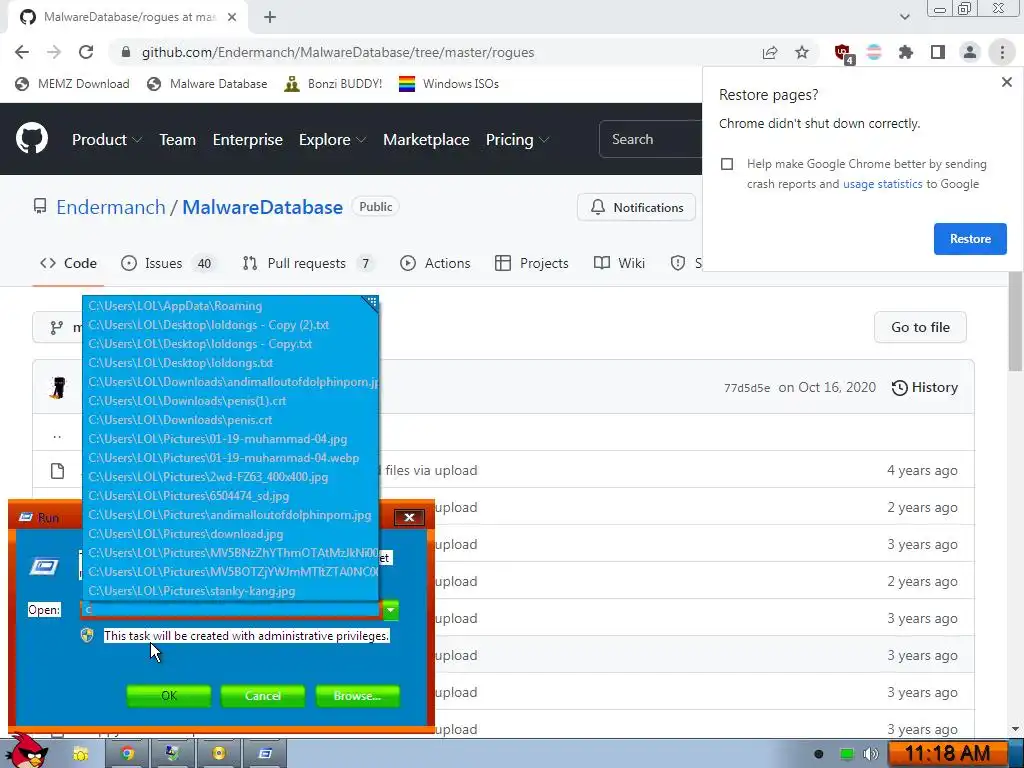Open the Endermanch owner link
This screenshot has width=1024, height=768.
(111, 207)
